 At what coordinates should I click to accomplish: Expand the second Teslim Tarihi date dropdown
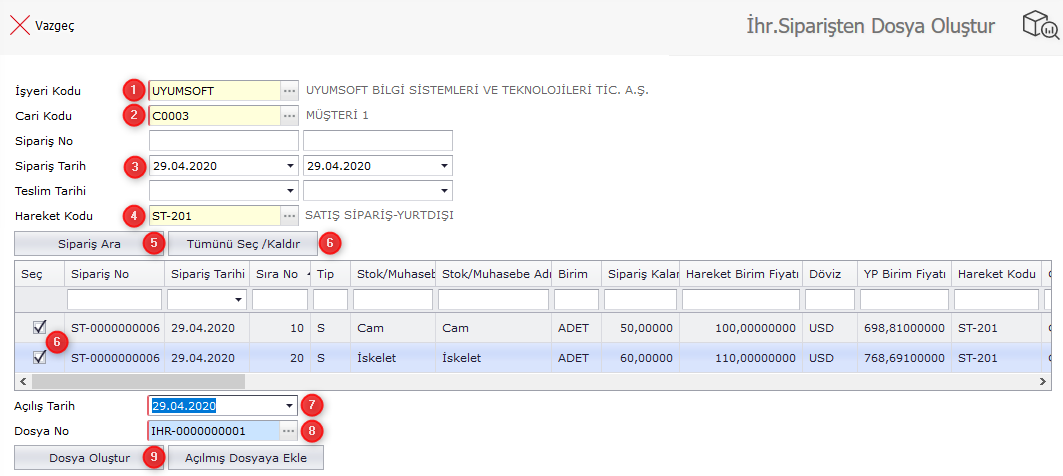click(x=444, y=191)
